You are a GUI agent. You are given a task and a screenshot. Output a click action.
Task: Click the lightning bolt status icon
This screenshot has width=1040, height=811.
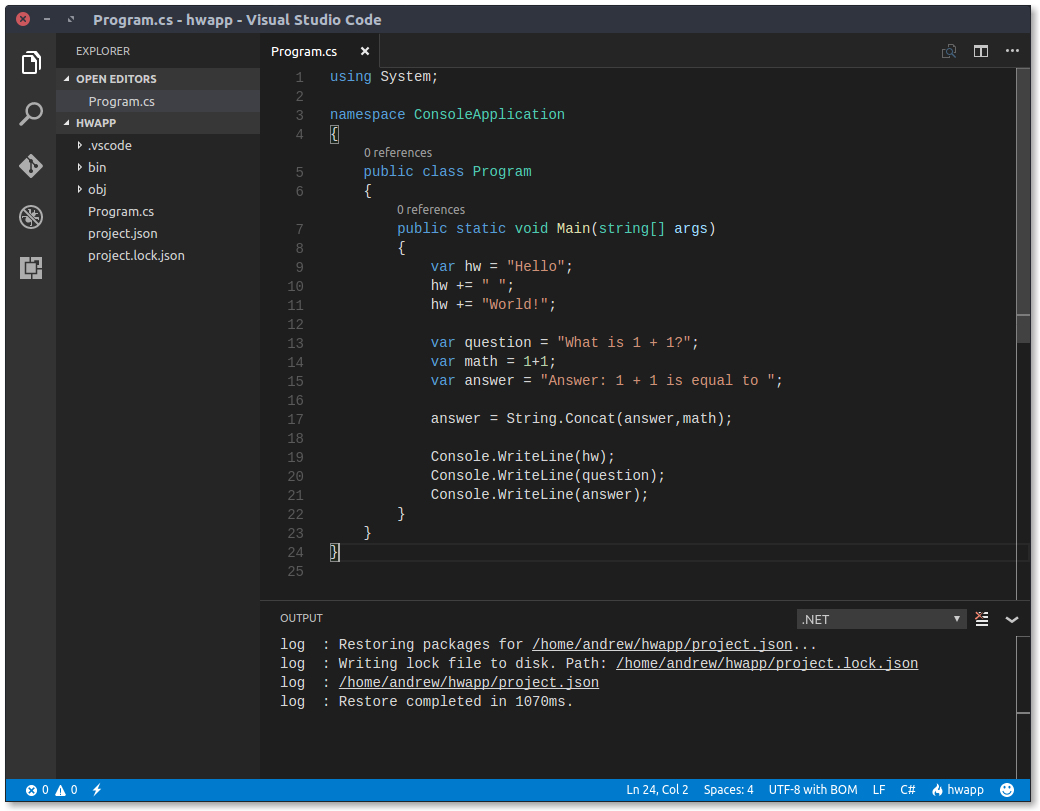[x=97, y=790]
